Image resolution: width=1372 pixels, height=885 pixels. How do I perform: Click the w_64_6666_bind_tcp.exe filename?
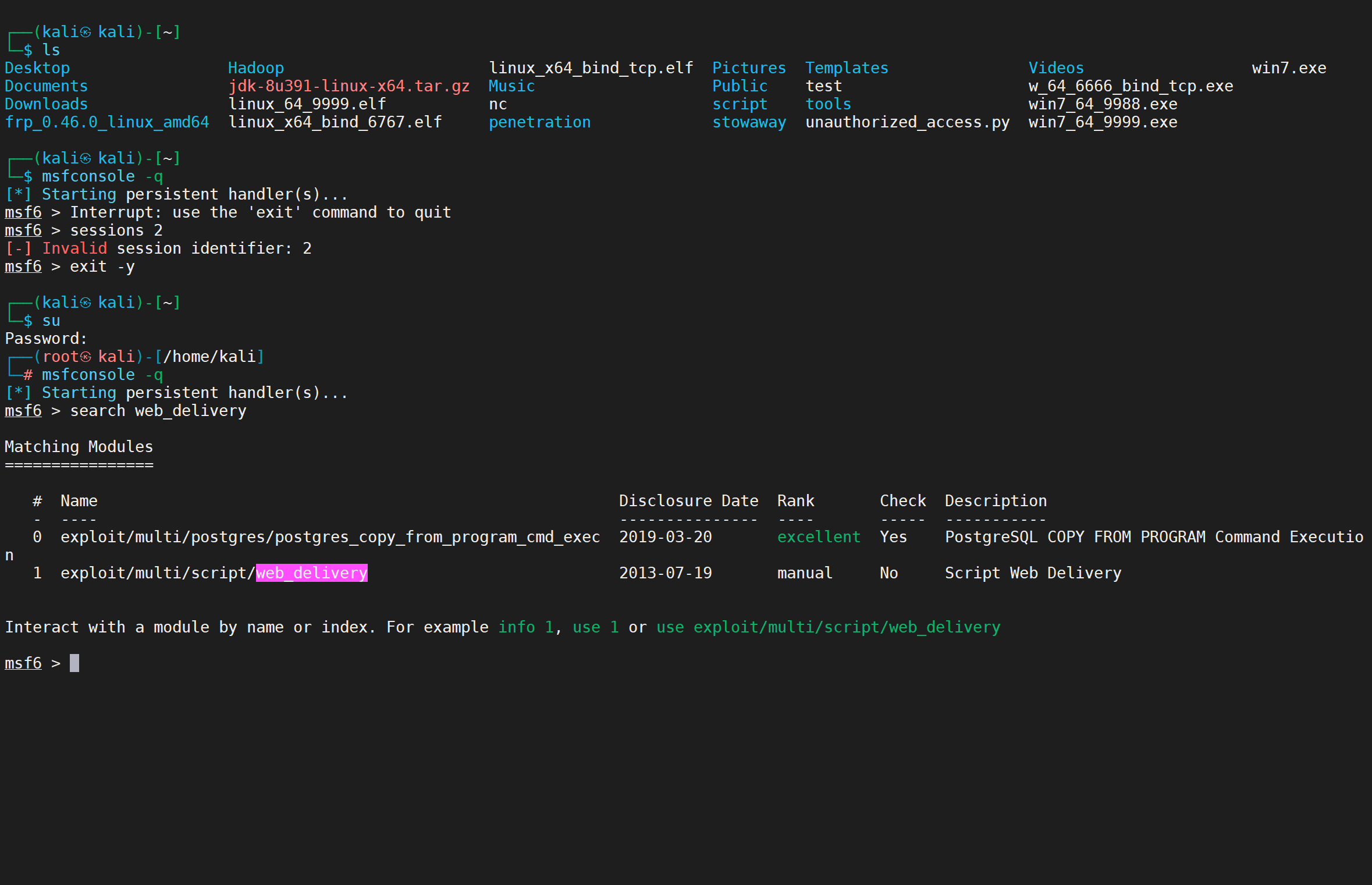[x=1130, y=86]
